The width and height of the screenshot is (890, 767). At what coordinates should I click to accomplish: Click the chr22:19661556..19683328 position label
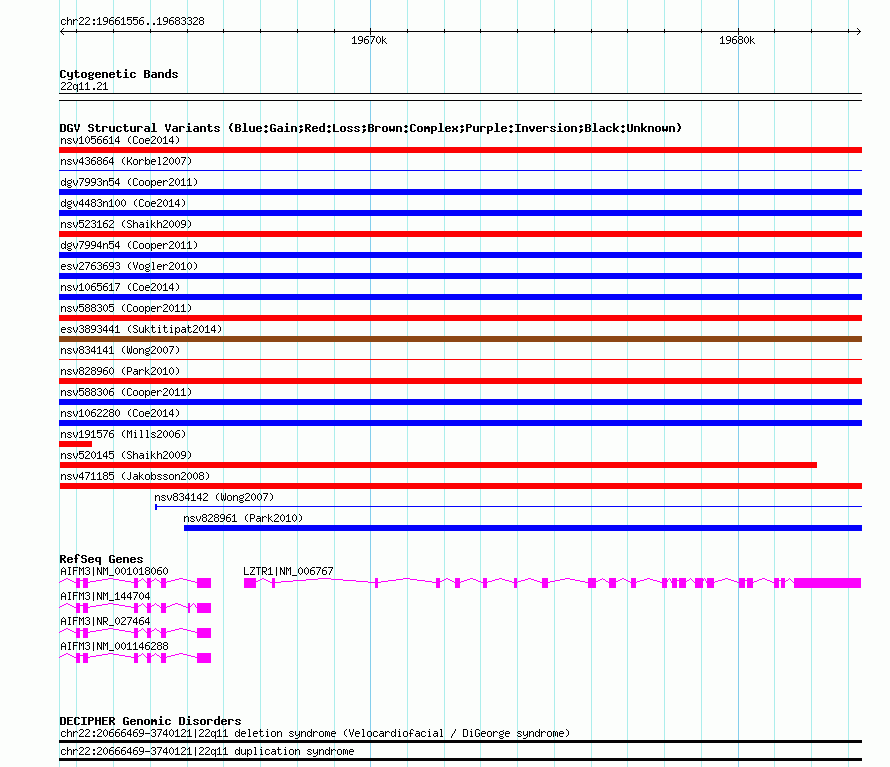coord(132,22)
